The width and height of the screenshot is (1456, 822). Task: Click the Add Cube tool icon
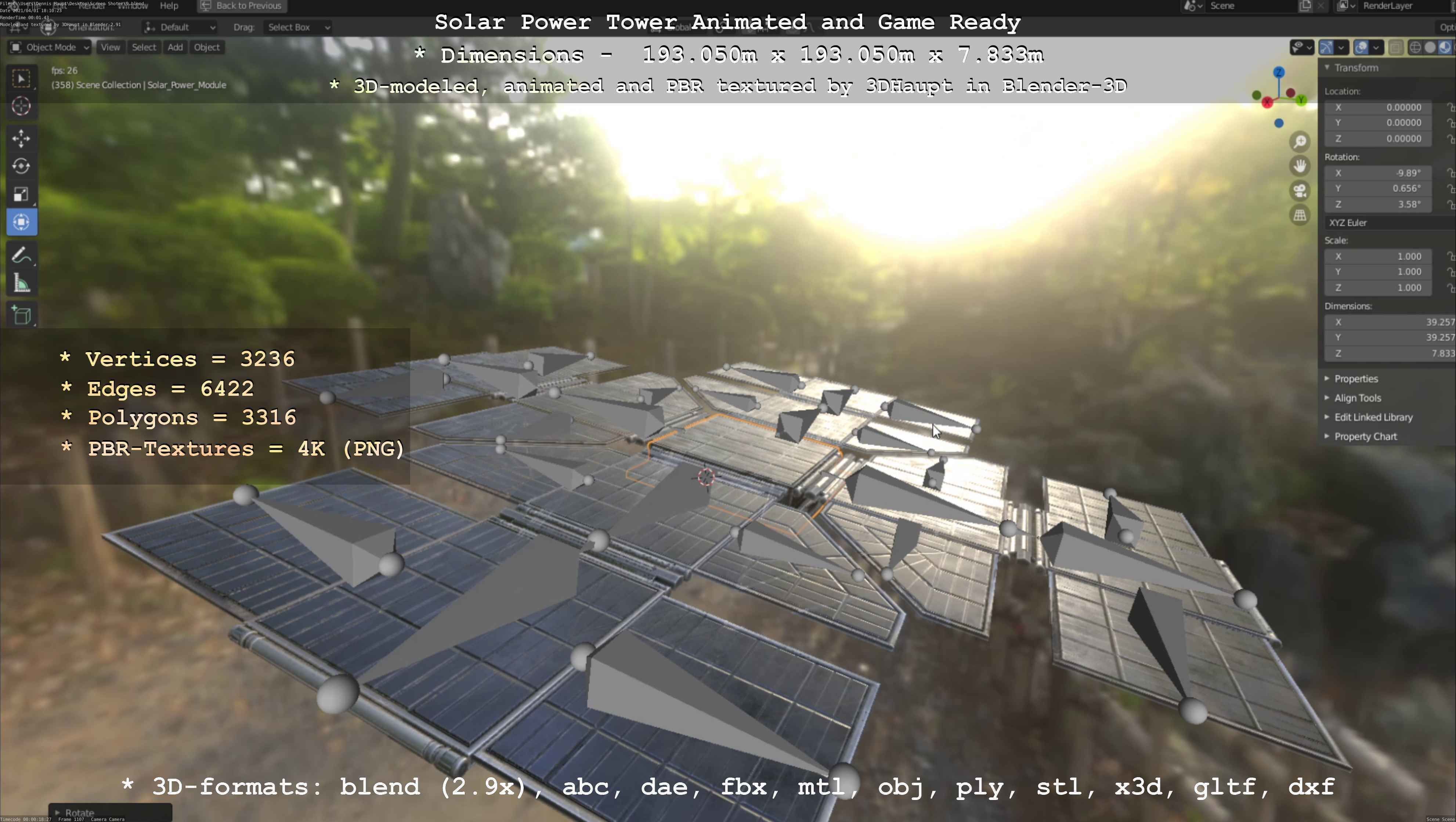point(21,315)
